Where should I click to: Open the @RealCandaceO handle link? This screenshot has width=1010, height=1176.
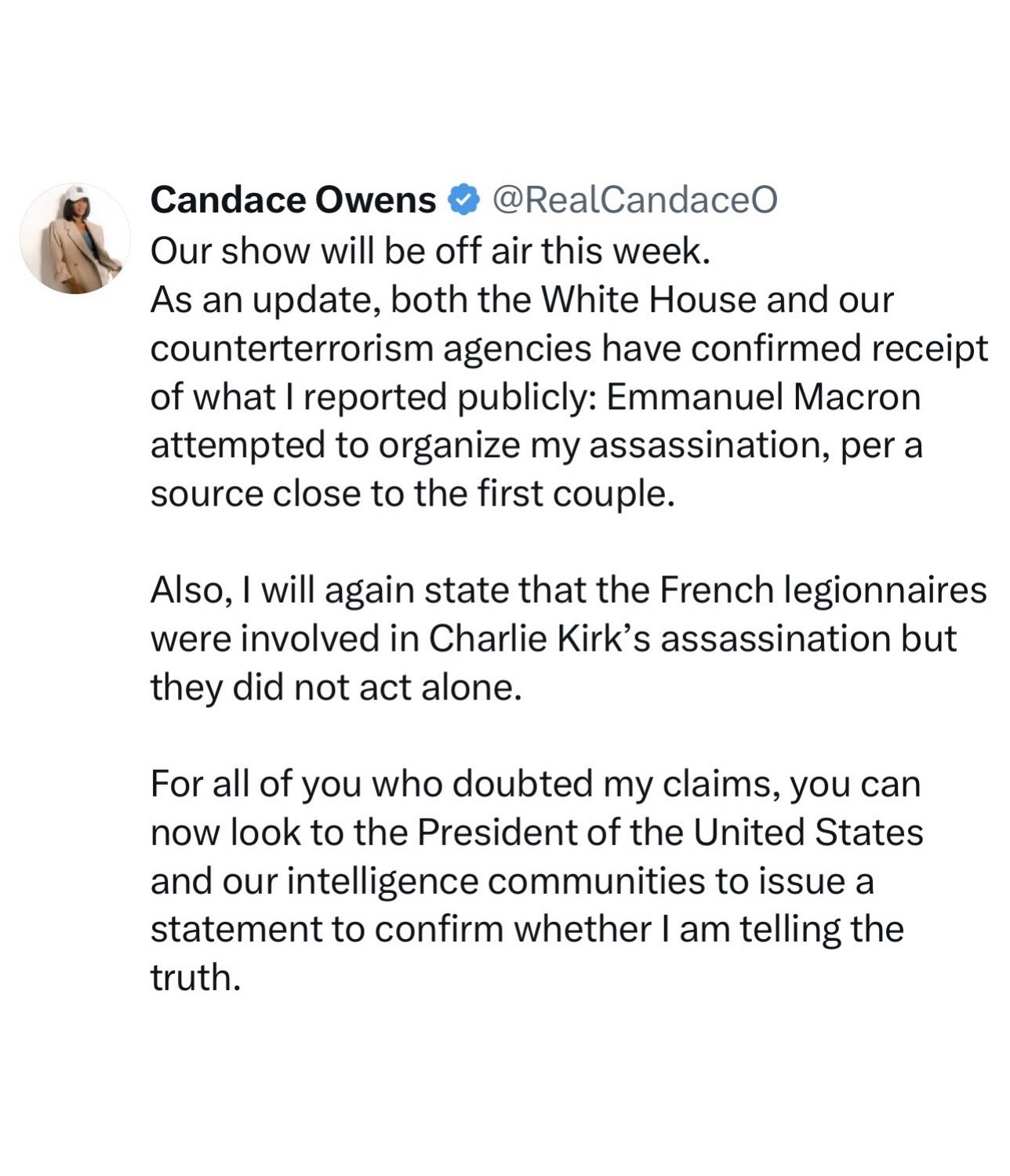coord(634,201)
